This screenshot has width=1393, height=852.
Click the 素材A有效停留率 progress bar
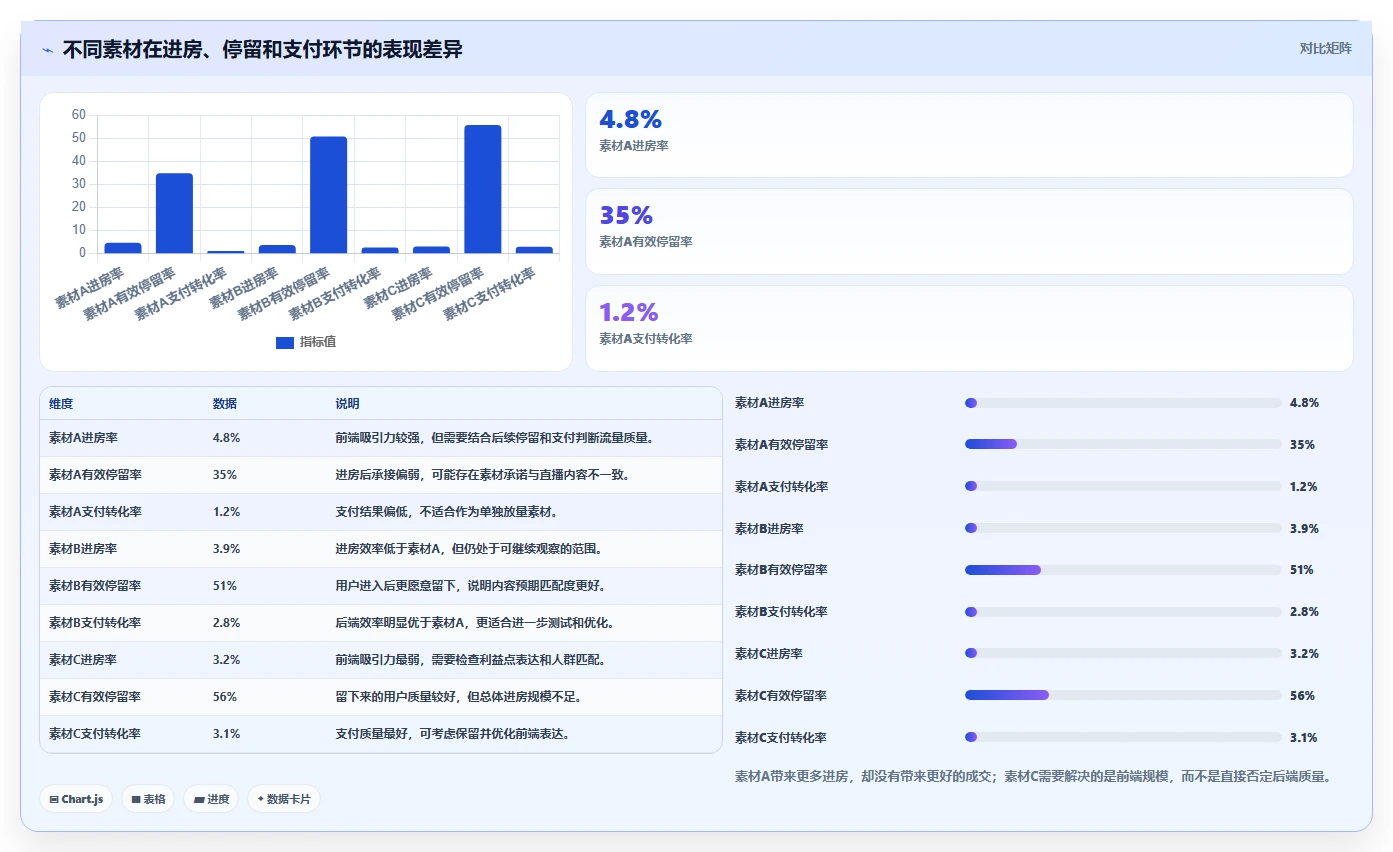click(x=1123, y=444)
